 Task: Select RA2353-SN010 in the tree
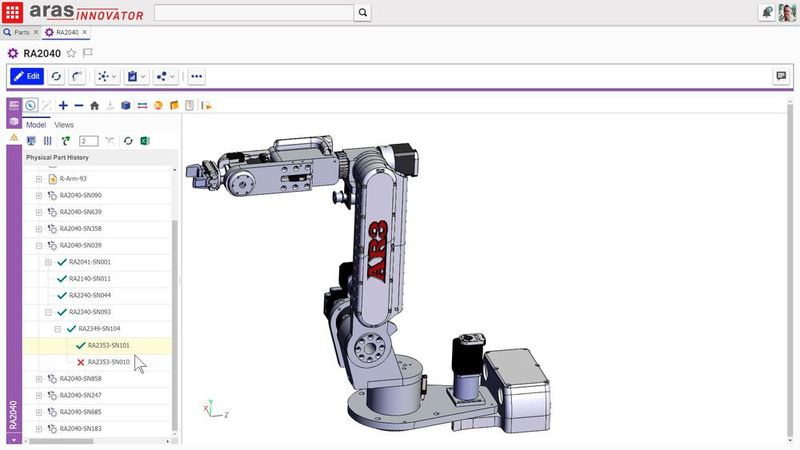pos(108,362)
